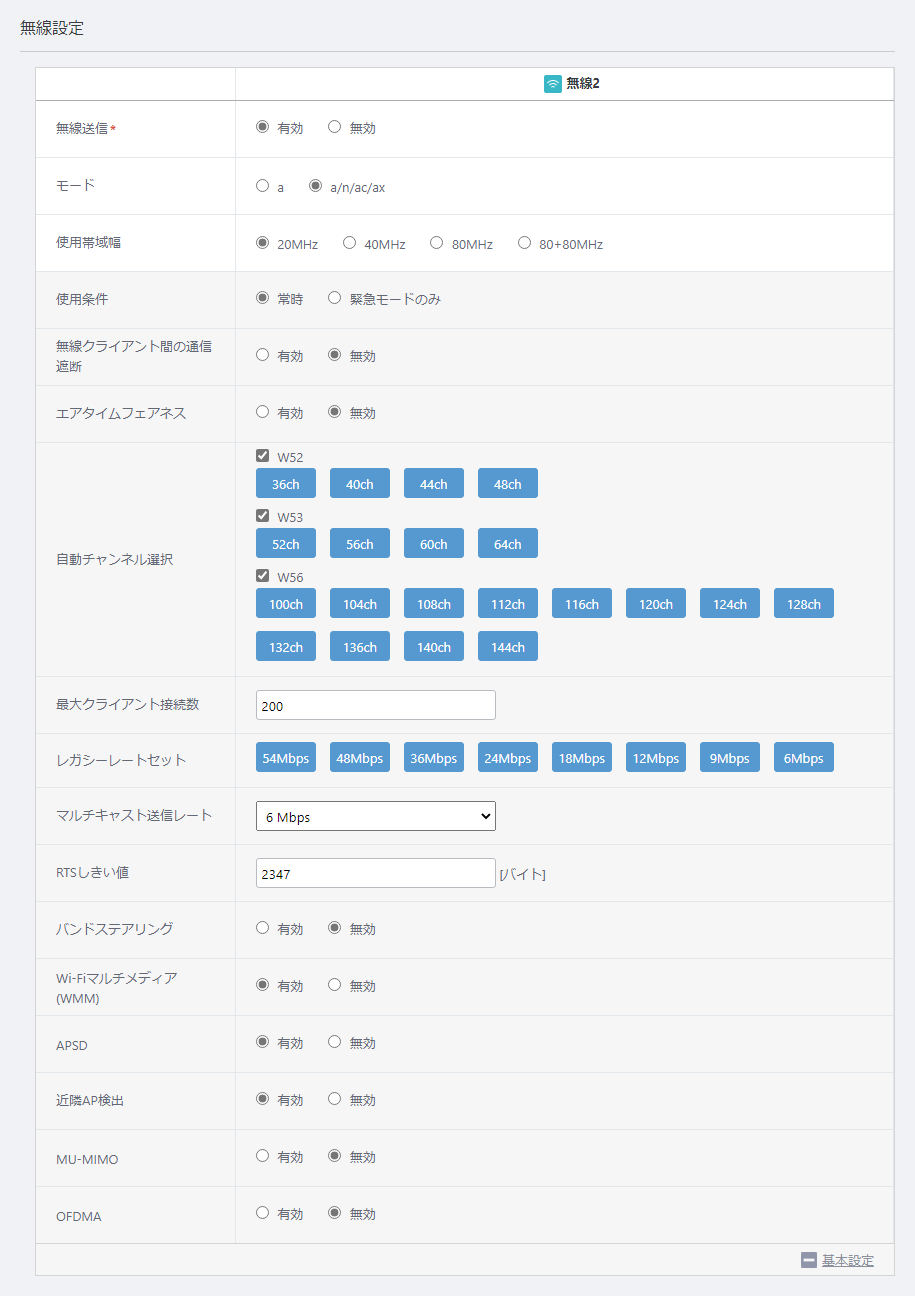Screen dimensions: 915x1296
Task: Select 緊急モードのみ for 使用条件
Action: click(x=335, y=298)
